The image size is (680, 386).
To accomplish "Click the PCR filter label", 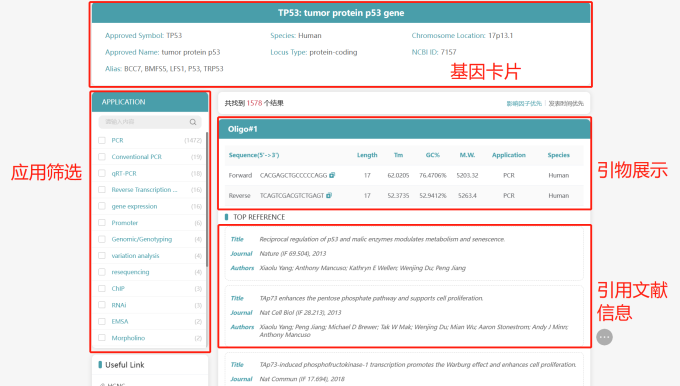I will tap(117, 140).
